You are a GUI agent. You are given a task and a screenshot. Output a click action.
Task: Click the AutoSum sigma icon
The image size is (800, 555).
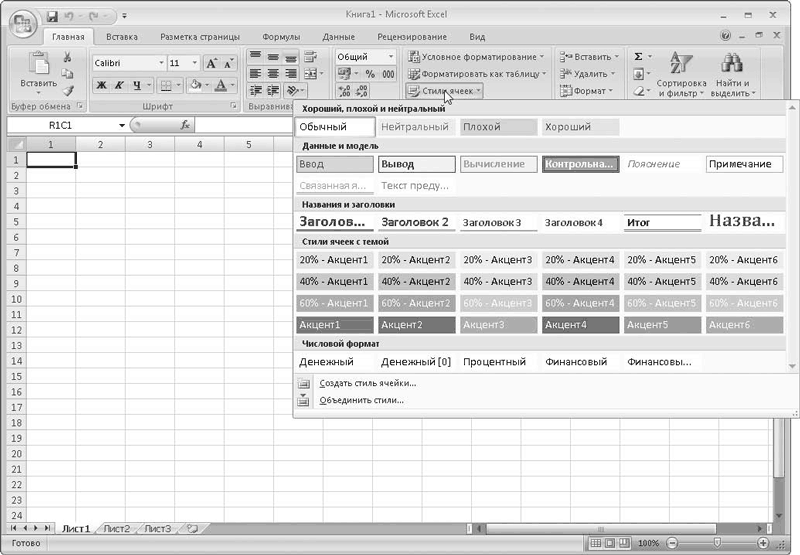[638, 57]
